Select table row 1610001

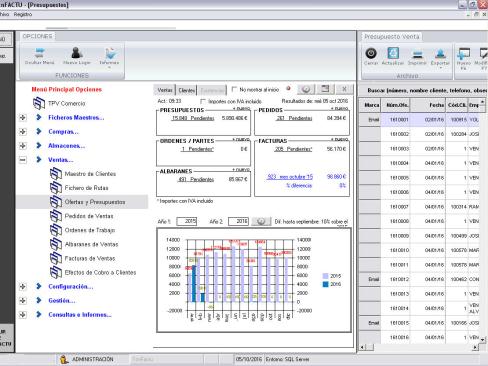coord(419,120)
